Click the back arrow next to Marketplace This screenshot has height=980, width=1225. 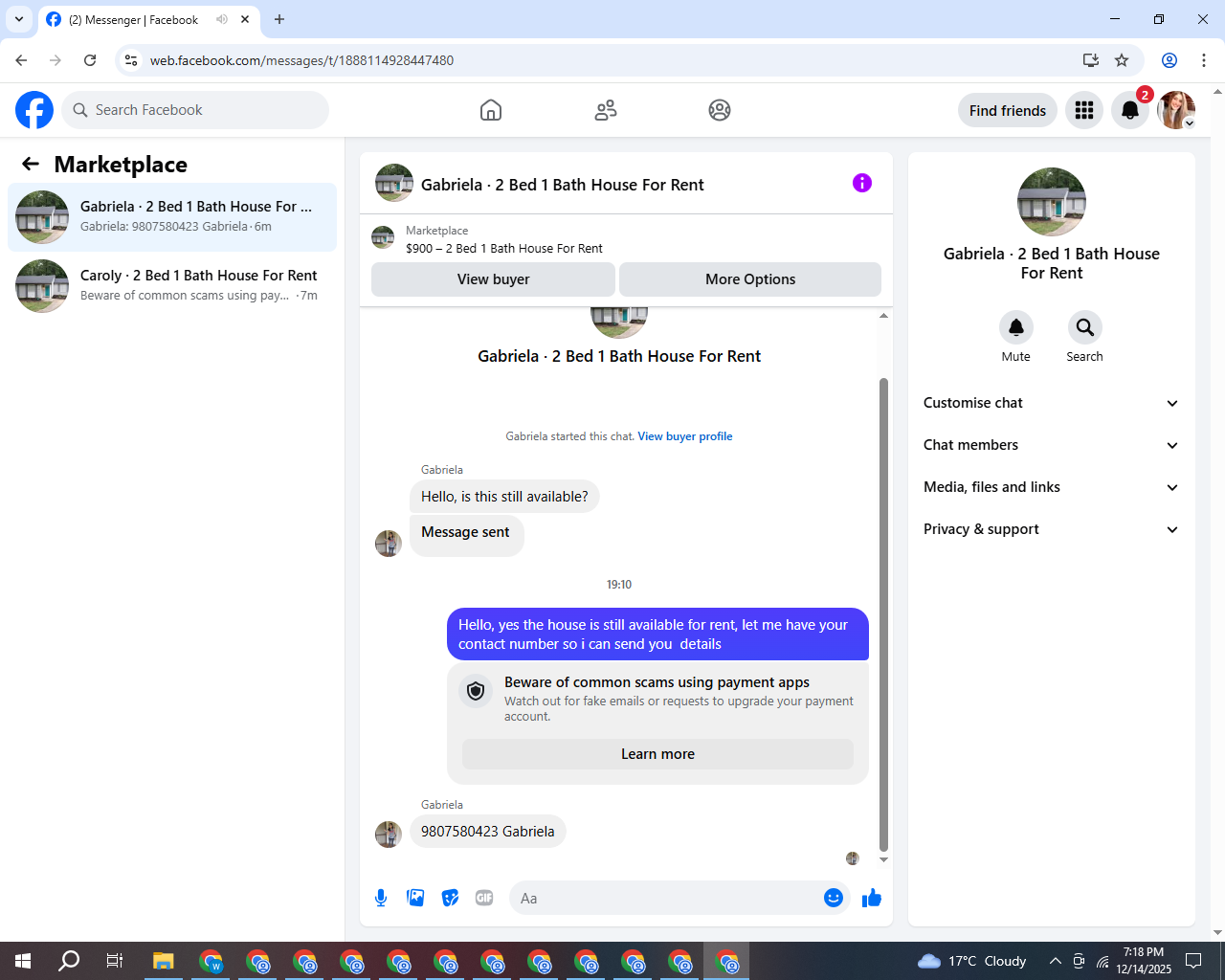31,164
